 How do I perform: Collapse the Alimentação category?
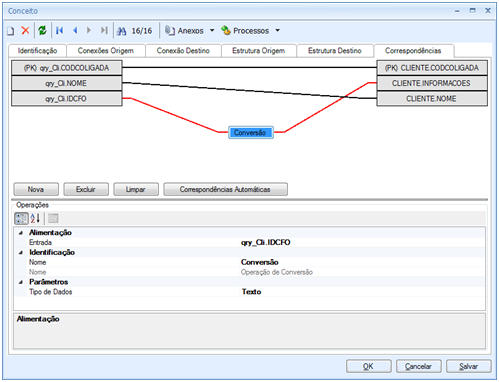pyautogui.click(x=21, y=233)
